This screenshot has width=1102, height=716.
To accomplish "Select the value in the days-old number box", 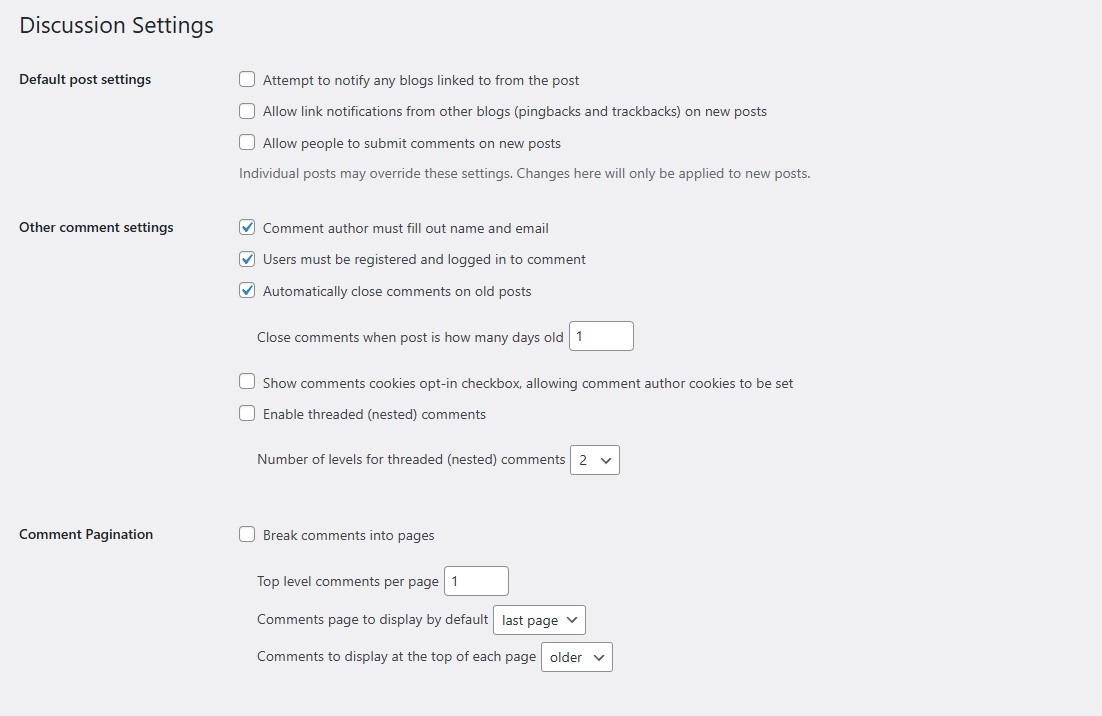I will click(x=600, y=336).
